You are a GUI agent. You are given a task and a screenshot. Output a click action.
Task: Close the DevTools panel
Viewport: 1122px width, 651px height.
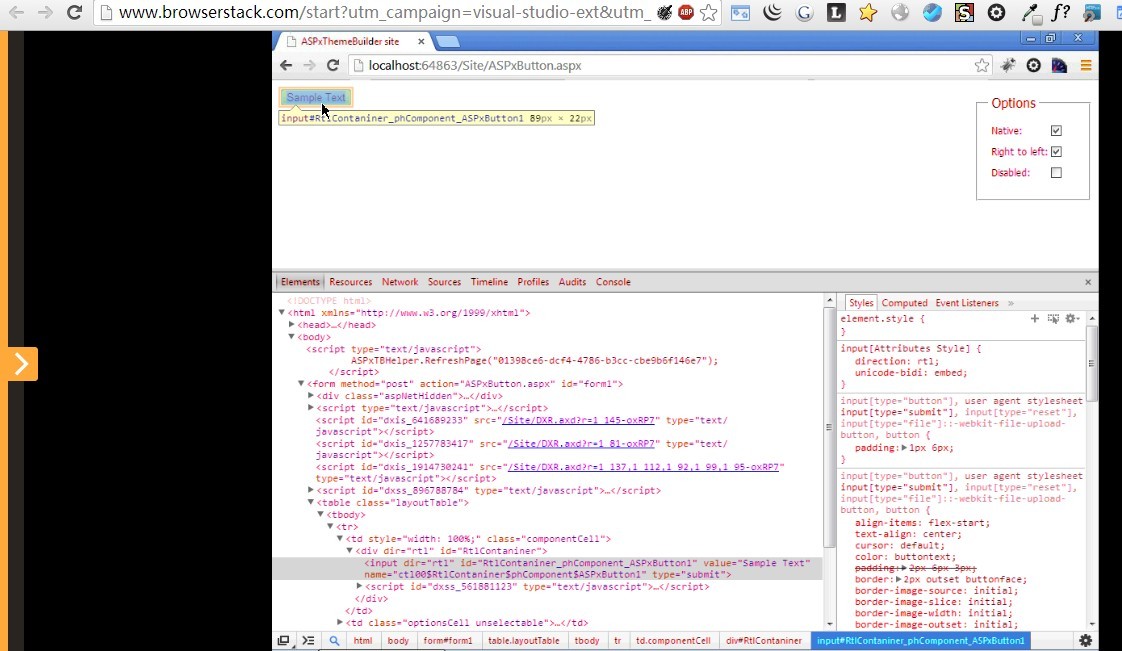coord(1088,282)
